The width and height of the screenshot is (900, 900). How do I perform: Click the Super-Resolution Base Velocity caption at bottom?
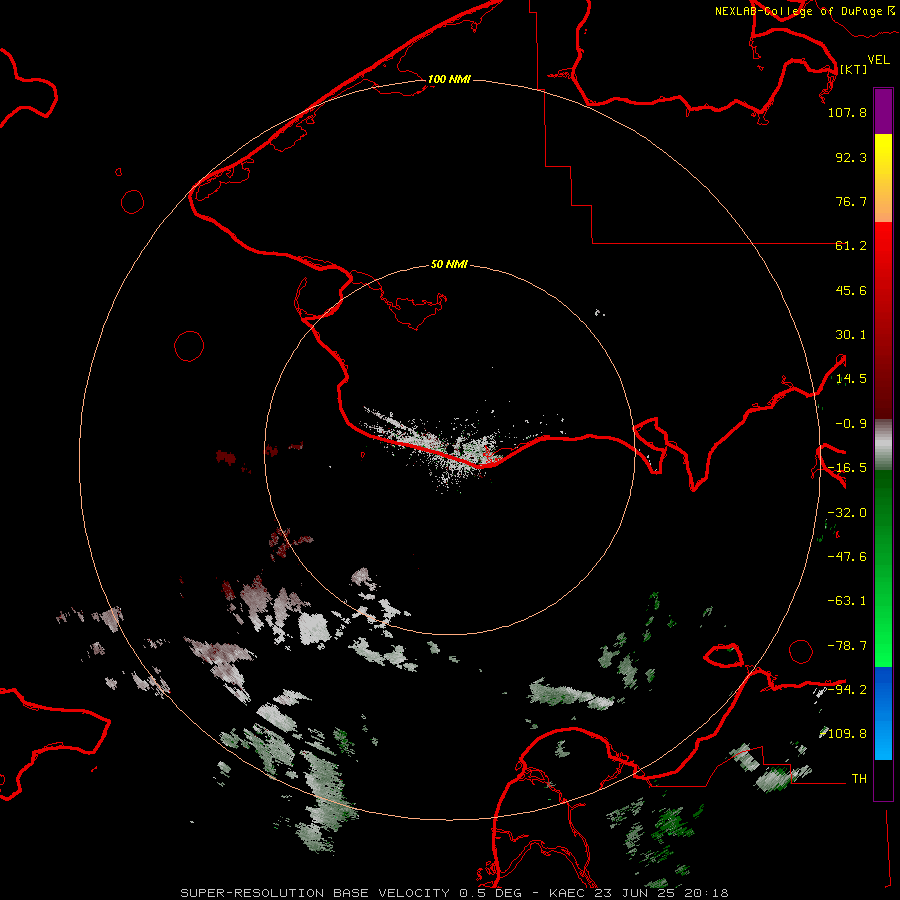(x=455, y=893)
